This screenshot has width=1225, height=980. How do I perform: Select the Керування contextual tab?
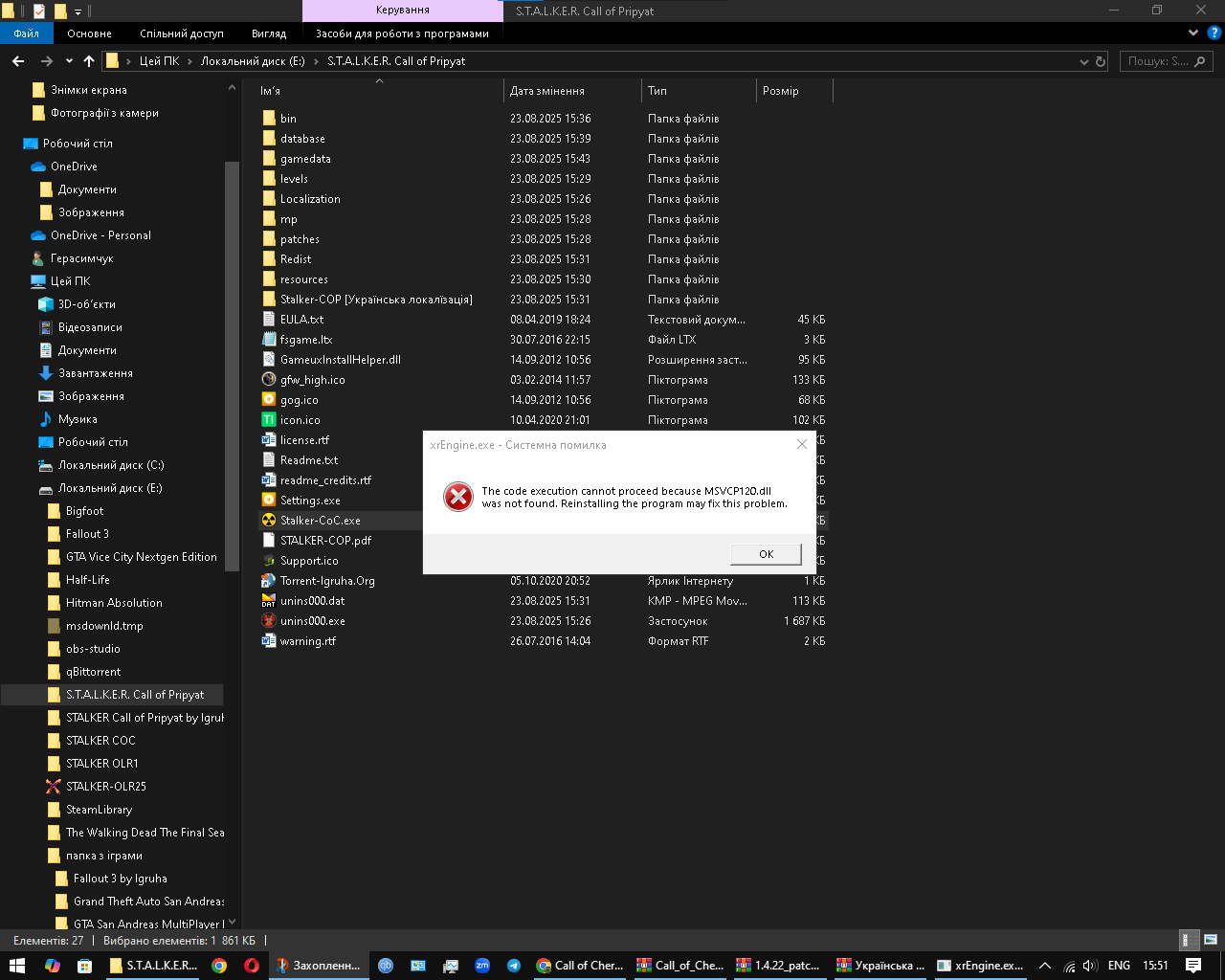[x=402, y=11]
